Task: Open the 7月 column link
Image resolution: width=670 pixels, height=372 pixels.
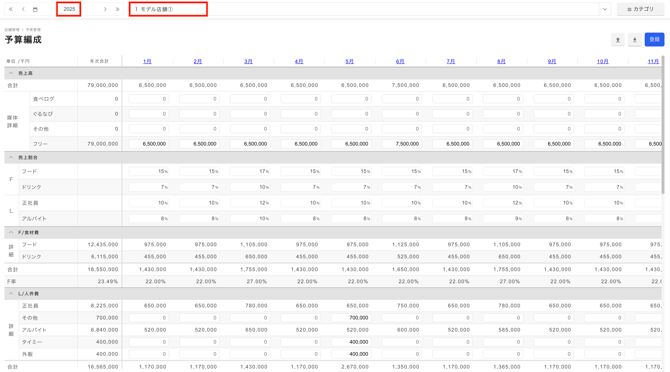Action: click(451, 62)
